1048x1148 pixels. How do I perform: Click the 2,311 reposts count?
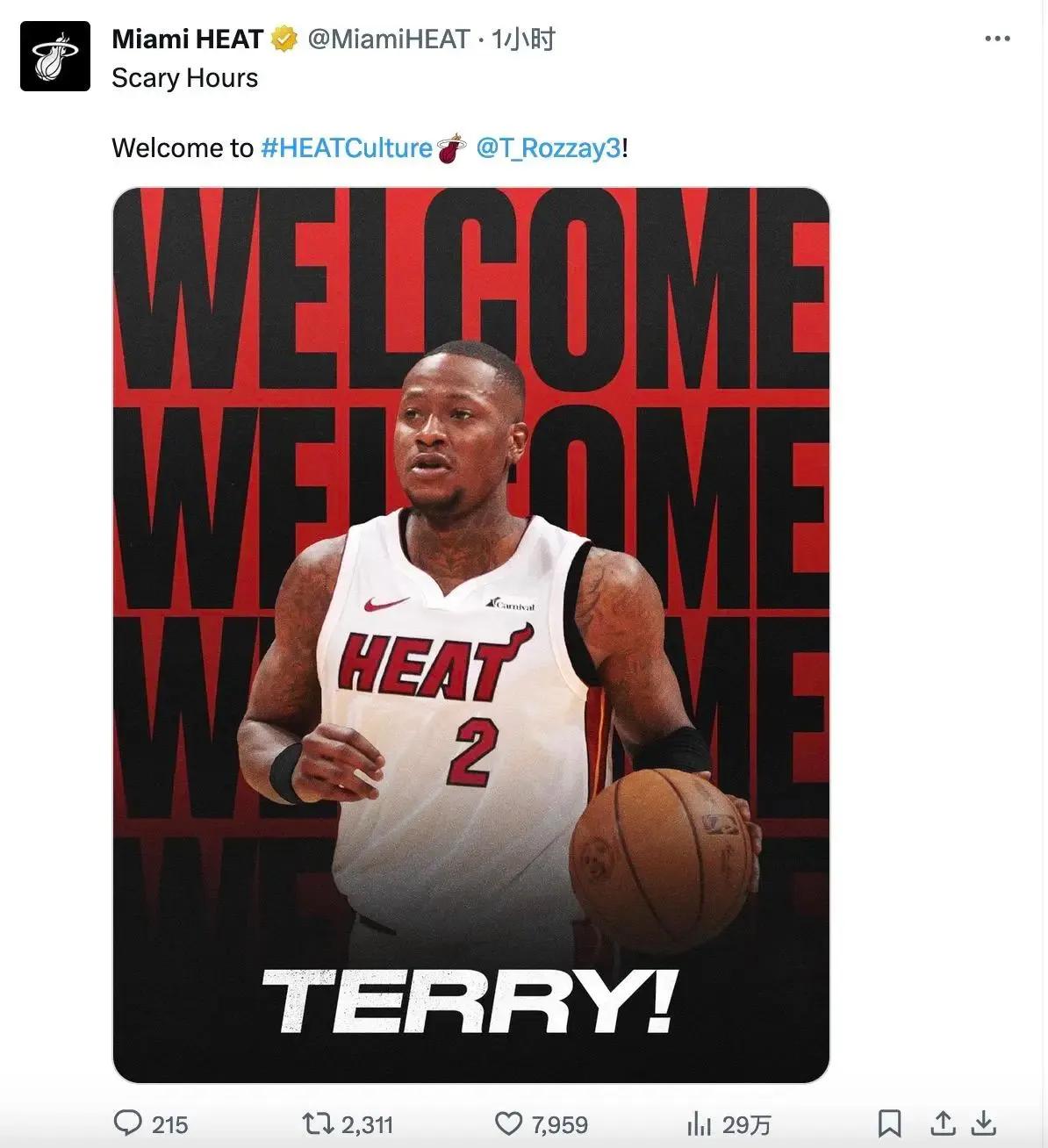367,1124
